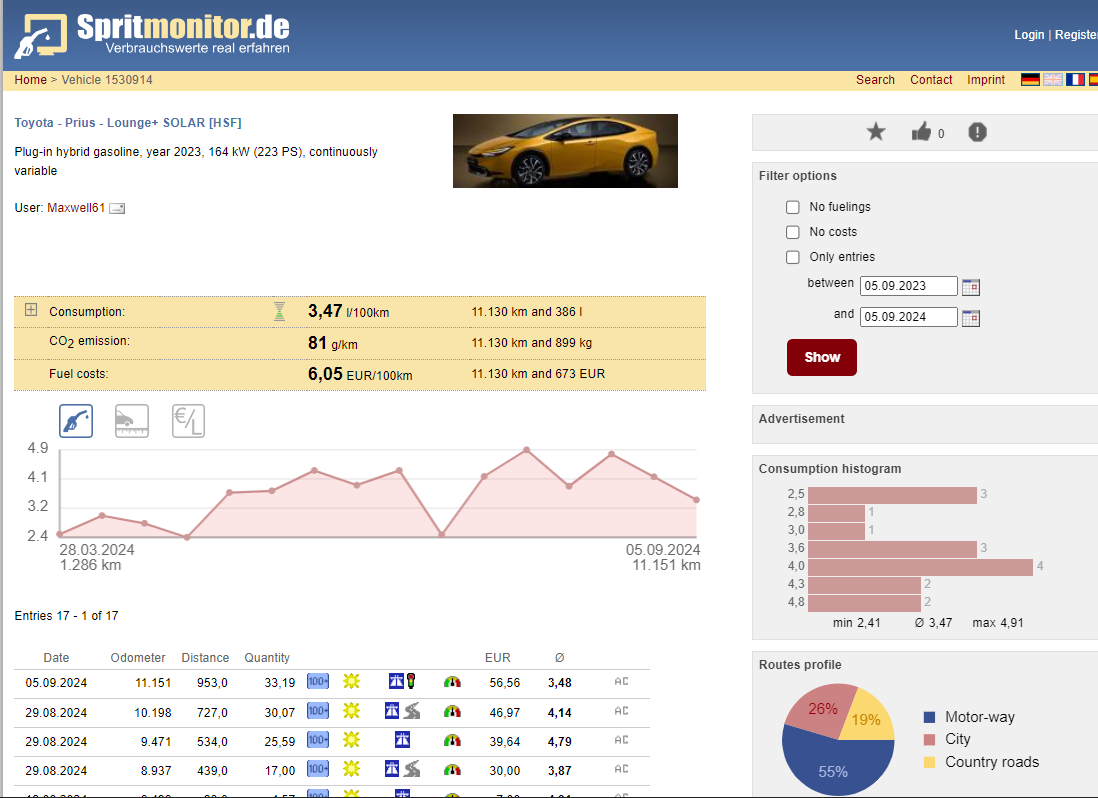
Task: Open the Search menu item
Action: click(875, 80)
